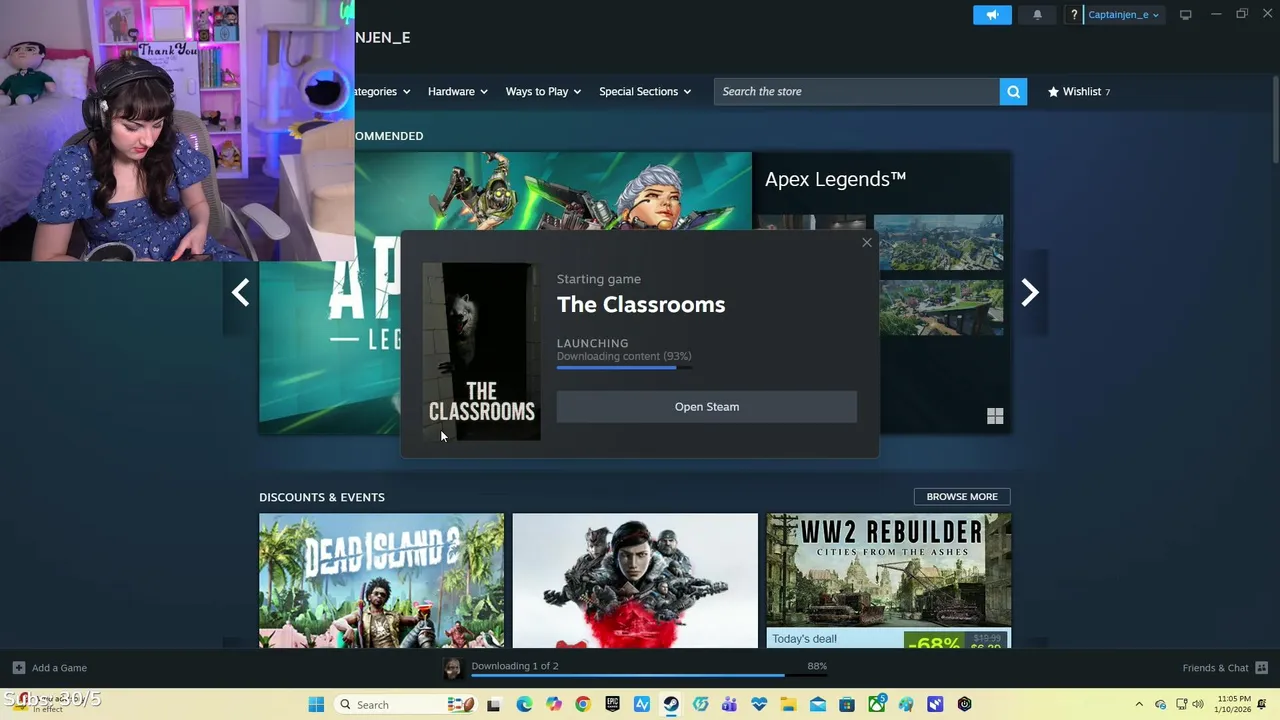Expand the Ways to Play menu
Screen dimensions: 1280x720
pos(543,91)
